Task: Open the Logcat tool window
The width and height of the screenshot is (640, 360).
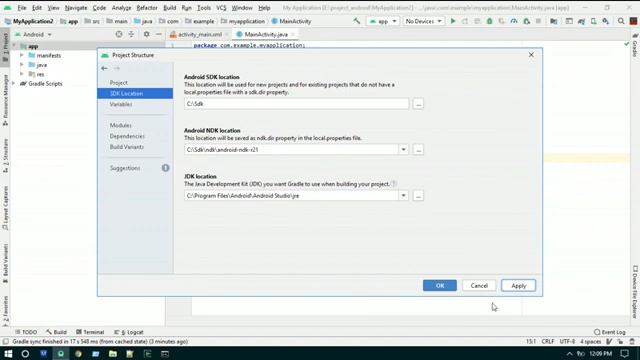Action: coord(129,332)
